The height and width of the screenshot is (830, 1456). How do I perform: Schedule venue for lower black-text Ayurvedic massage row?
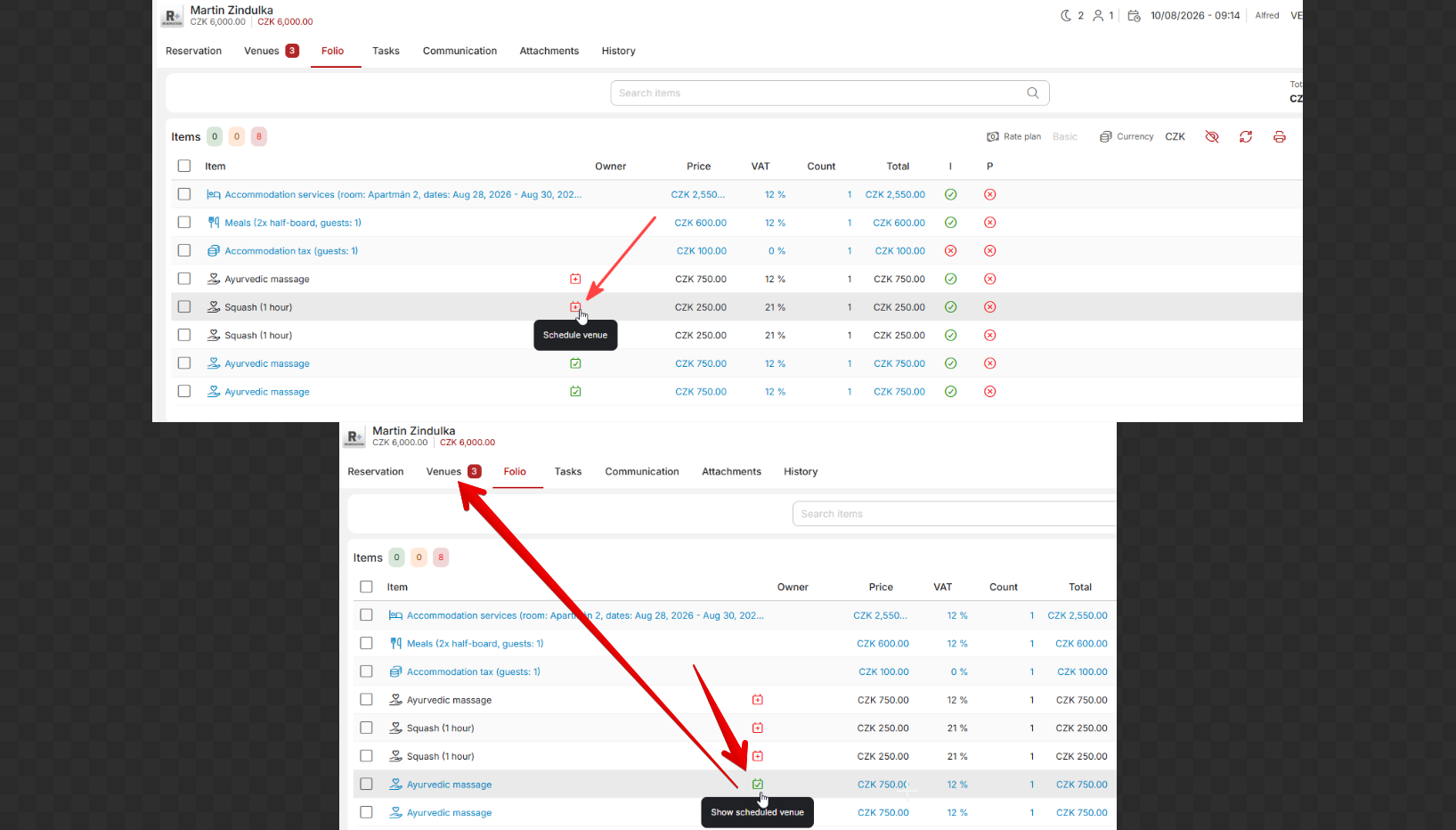pyautogui.click(x=758, y=700)
